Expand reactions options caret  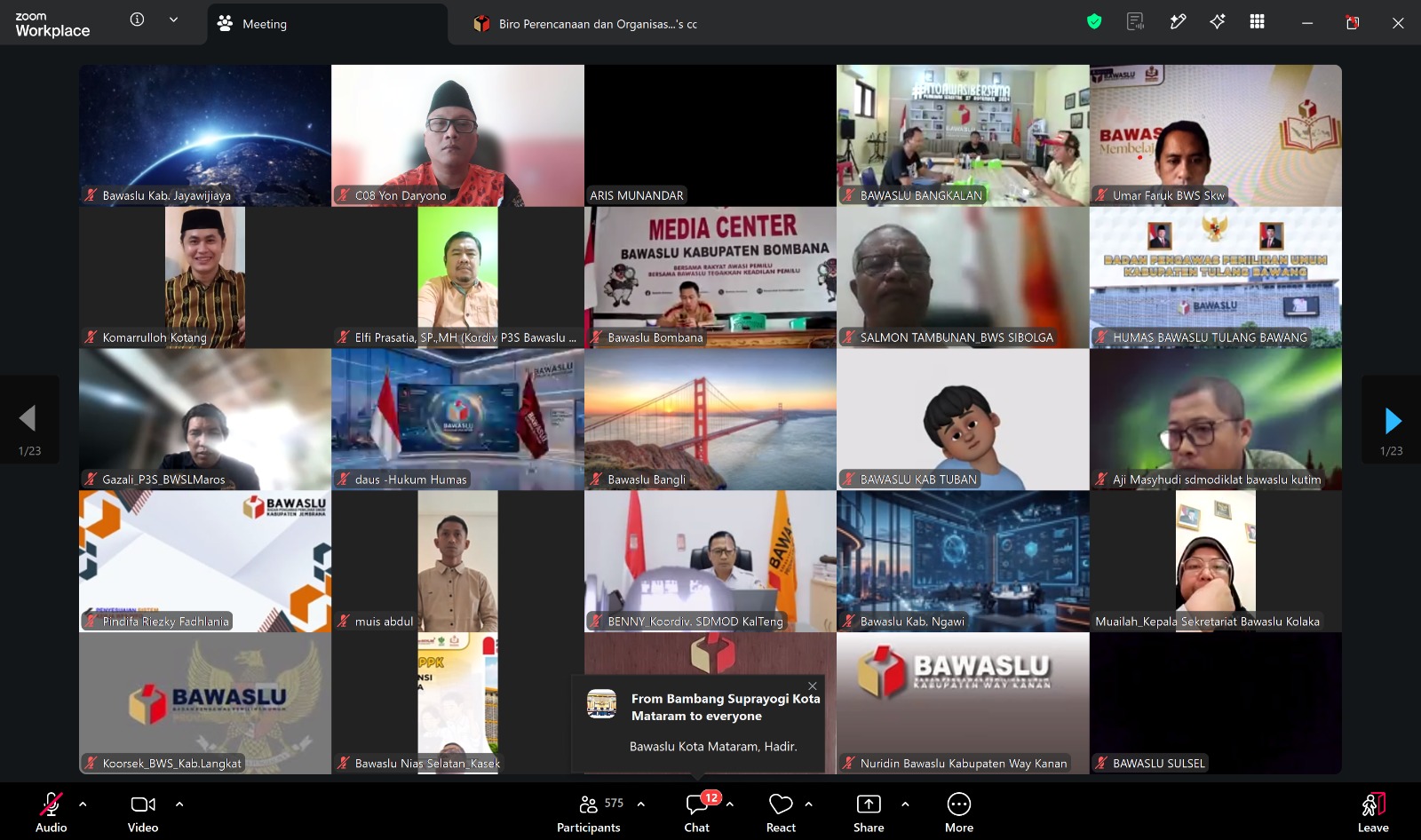(808, 804)
